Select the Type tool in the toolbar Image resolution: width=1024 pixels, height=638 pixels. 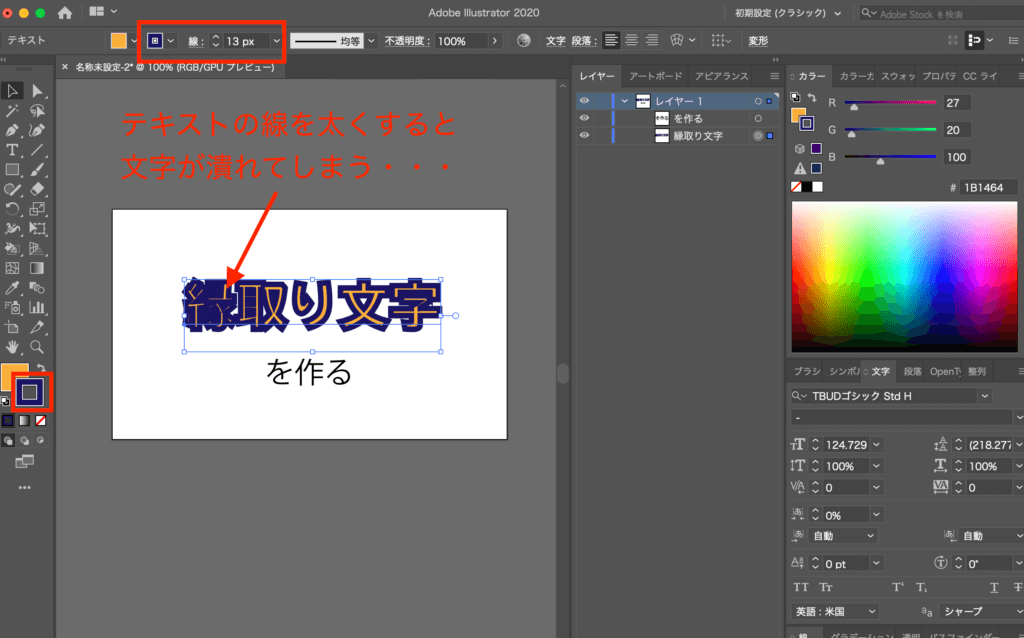click(13, 150)
